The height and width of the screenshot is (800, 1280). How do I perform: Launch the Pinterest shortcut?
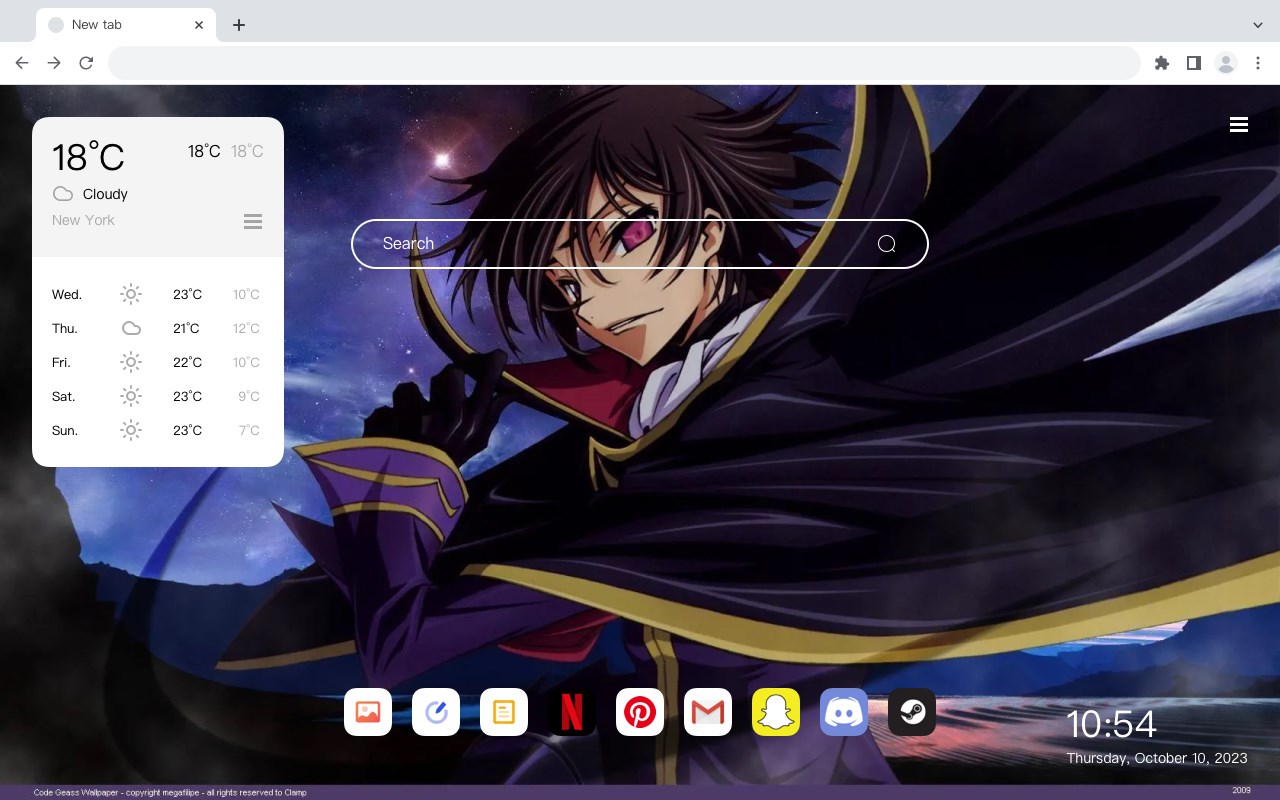coord(640,712)
